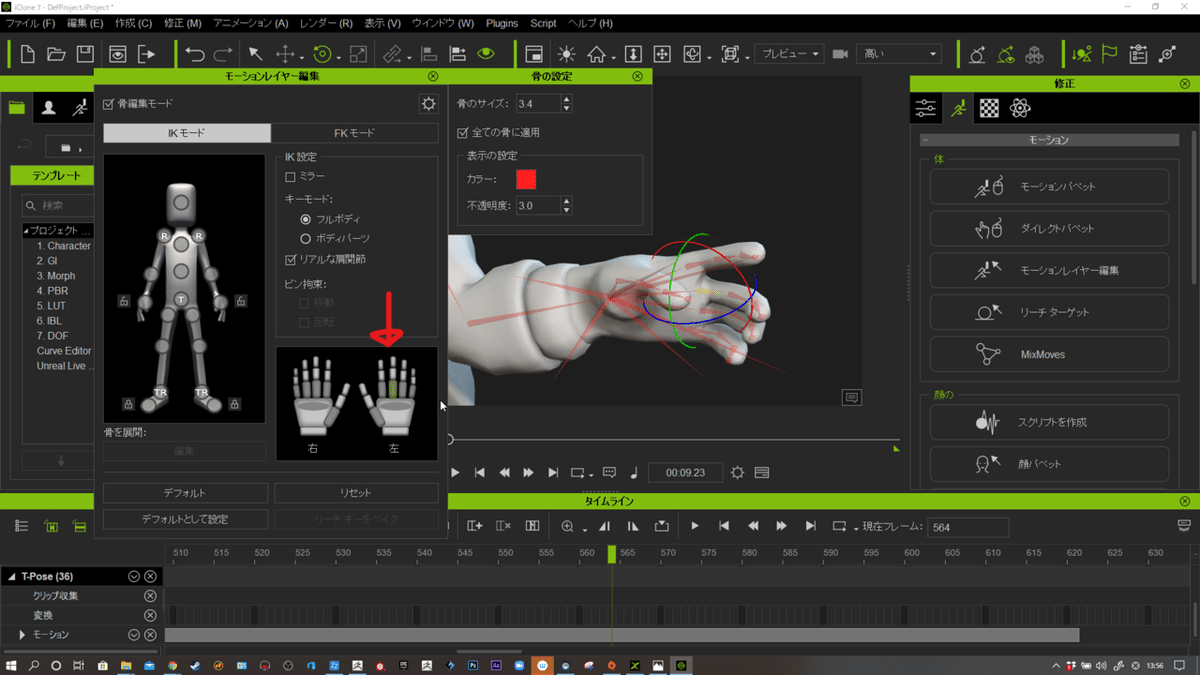Select the actor tab with the person silhouette
Viewport: 1200px width, 675px height.
48,108
